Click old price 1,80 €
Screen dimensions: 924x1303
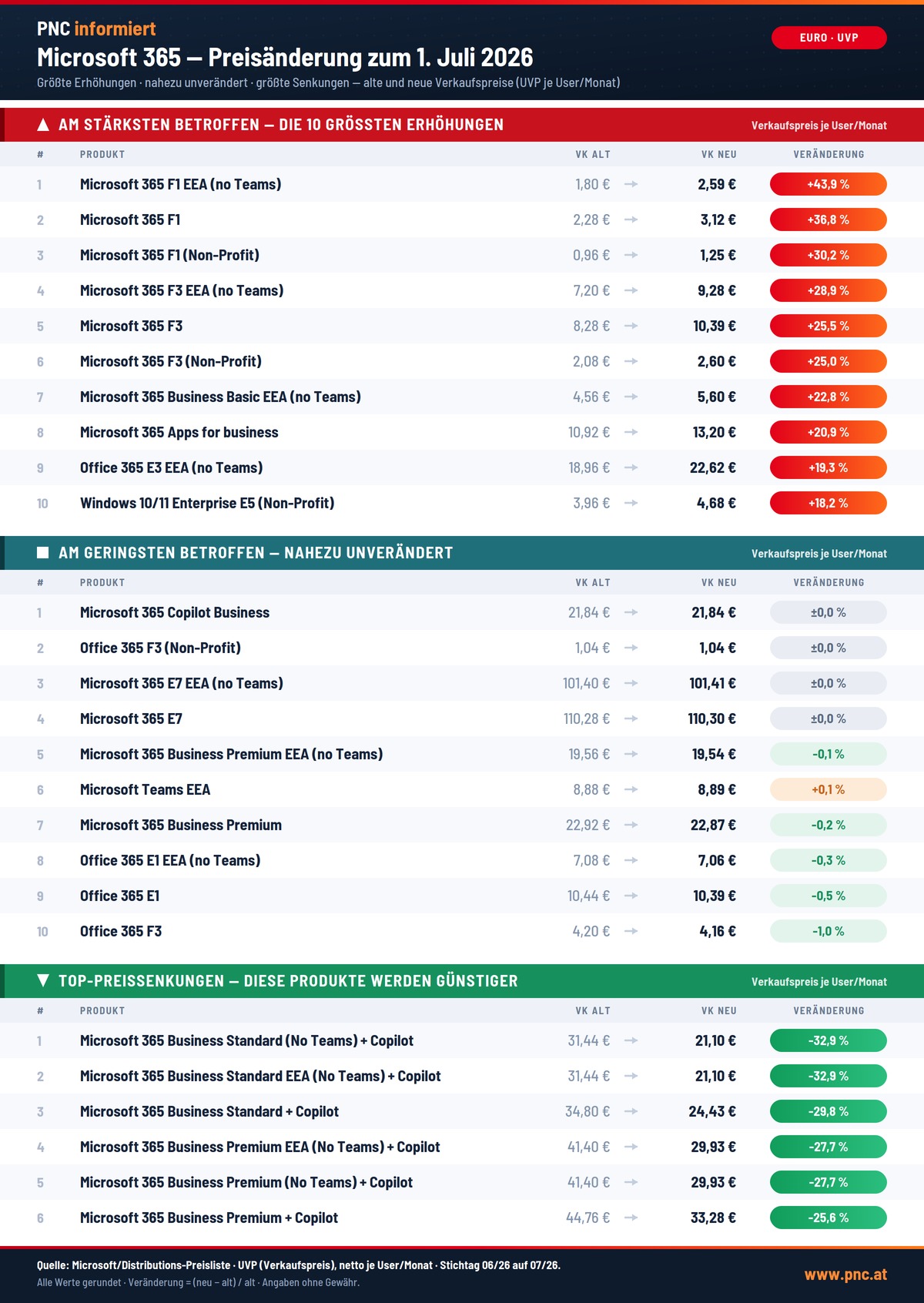pyautogui.click(x=592, y=184)
